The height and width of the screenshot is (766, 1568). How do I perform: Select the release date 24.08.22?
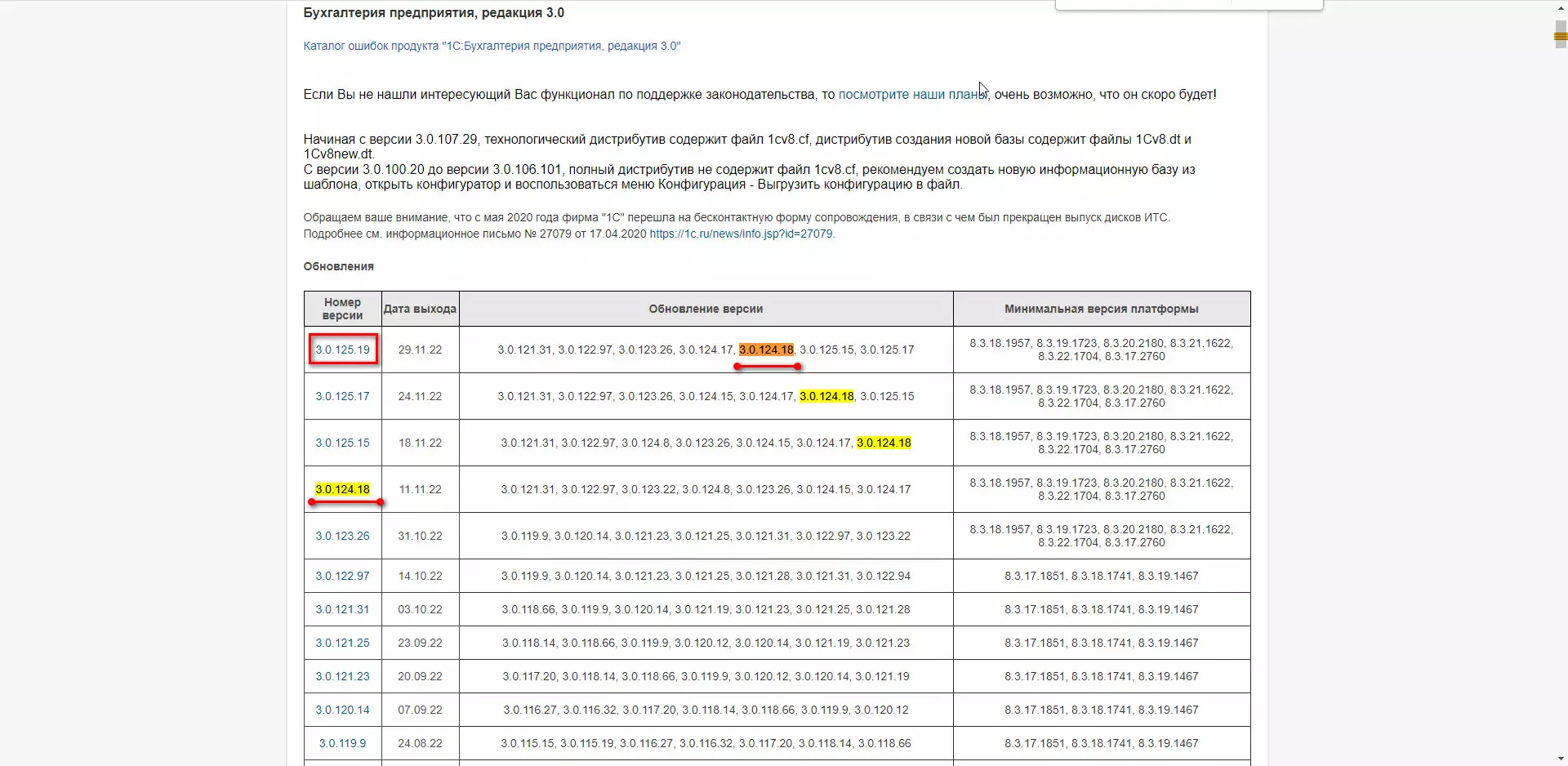tap(420, 743)
